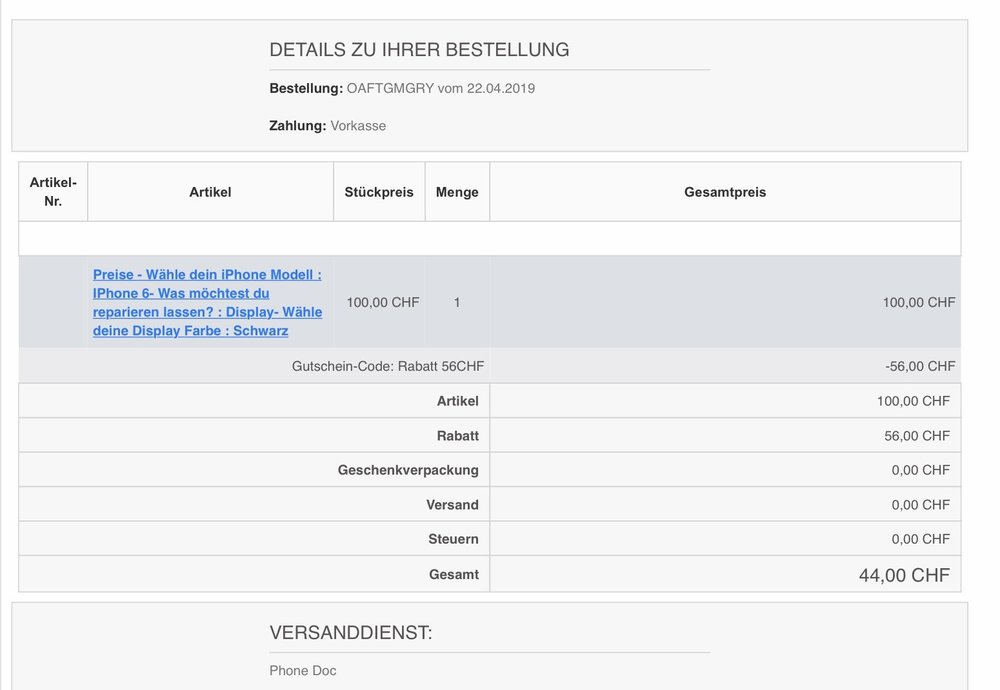Click the 'Gesamtpreis' column header
The width and height of the screenshot is (1000, 690).
[x=725, y=192]
